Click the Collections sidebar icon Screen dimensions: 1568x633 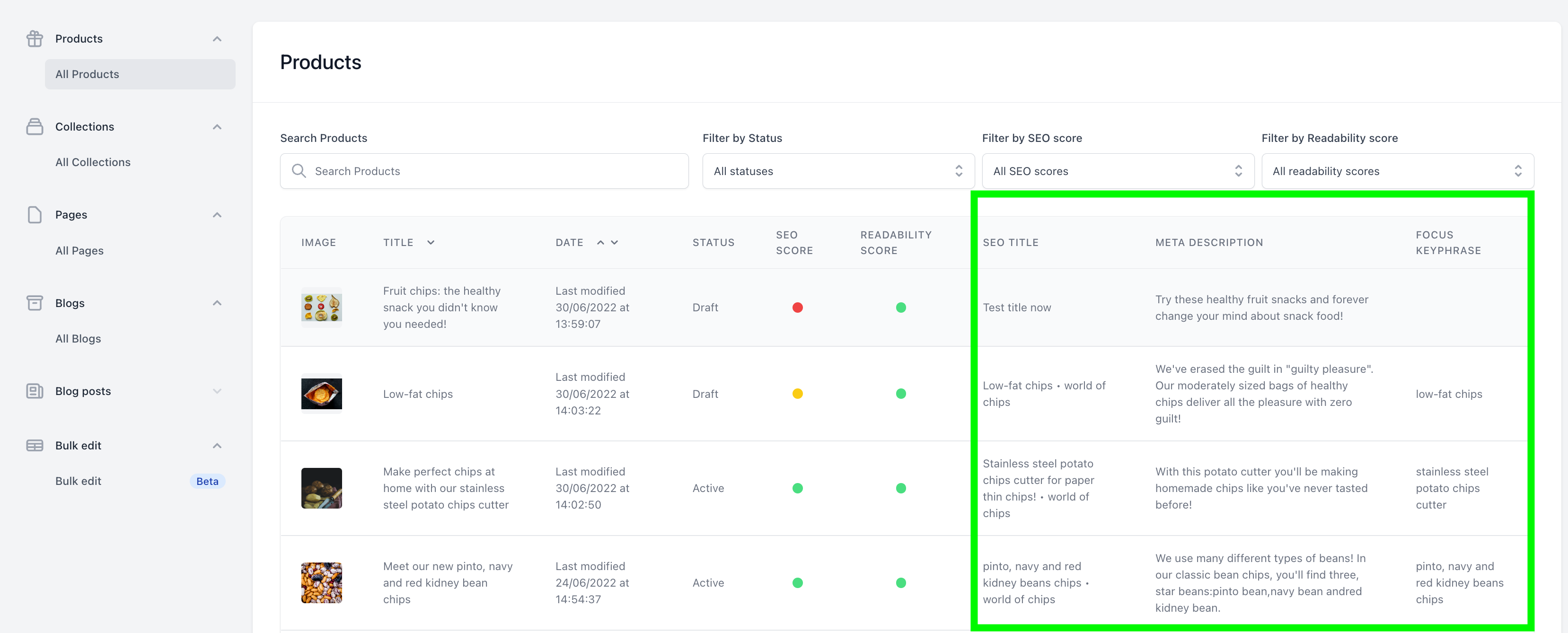click(x=35, y=127)
